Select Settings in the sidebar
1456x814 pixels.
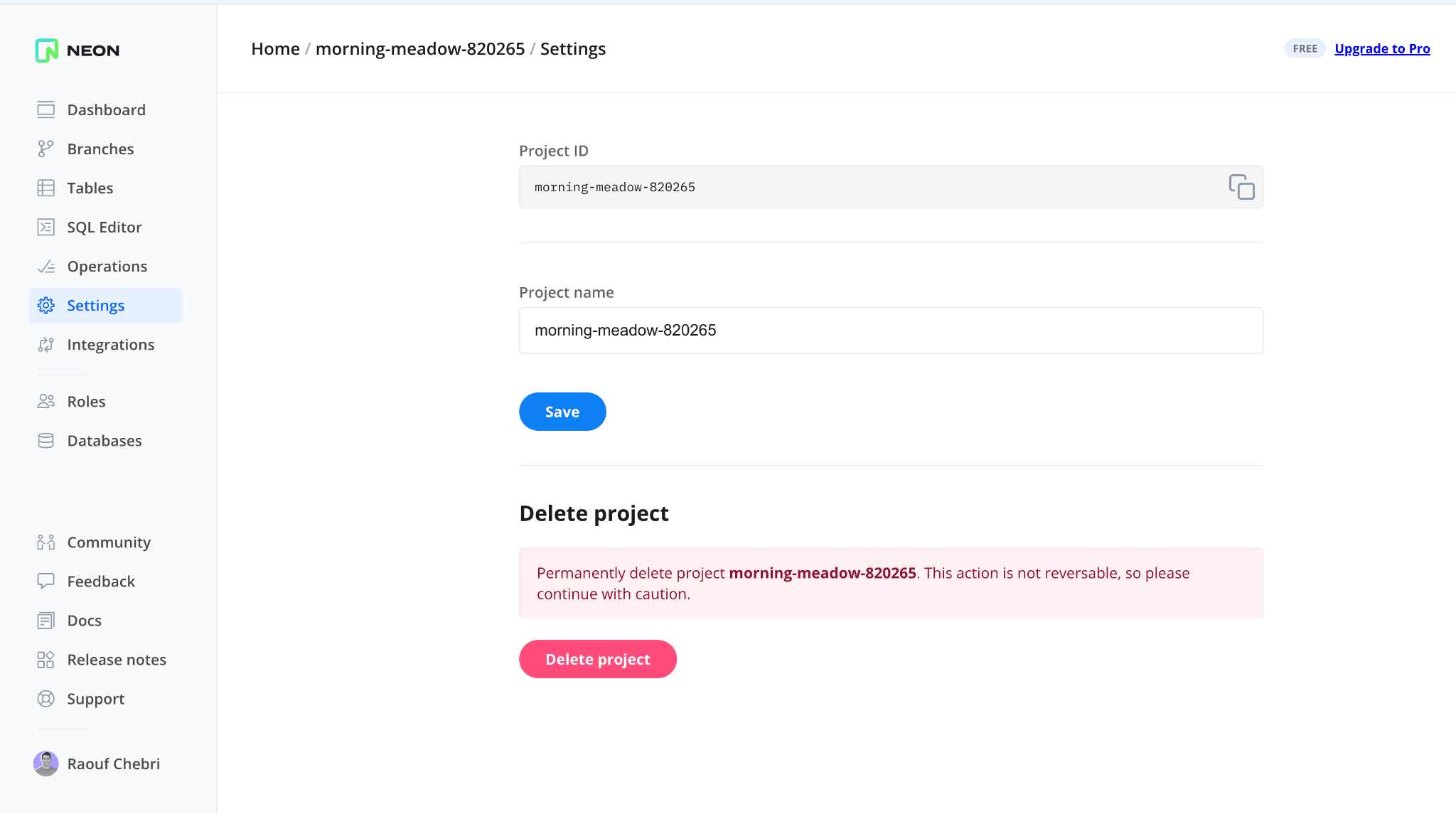tap(96, 306)
